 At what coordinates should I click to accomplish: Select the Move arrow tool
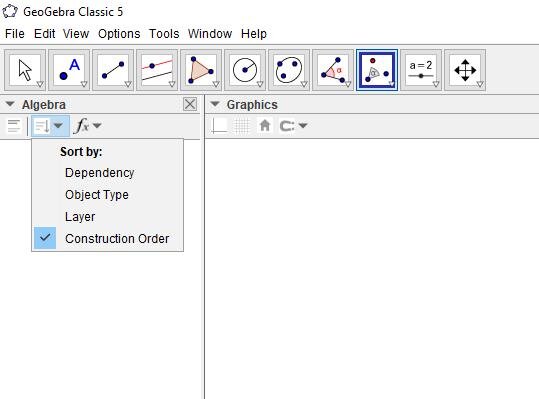point(25,70)
